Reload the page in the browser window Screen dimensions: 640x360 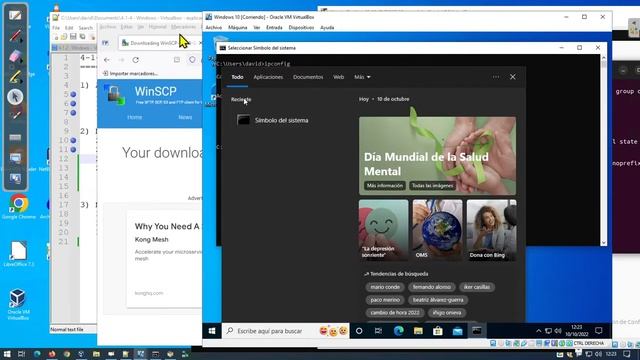(136, 60)
